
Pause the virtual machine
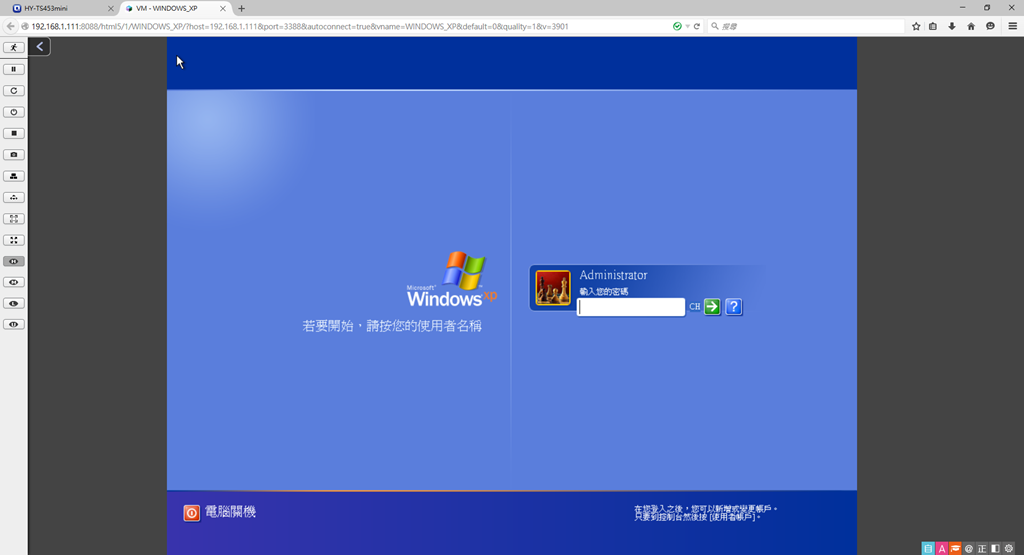(14, 69)
